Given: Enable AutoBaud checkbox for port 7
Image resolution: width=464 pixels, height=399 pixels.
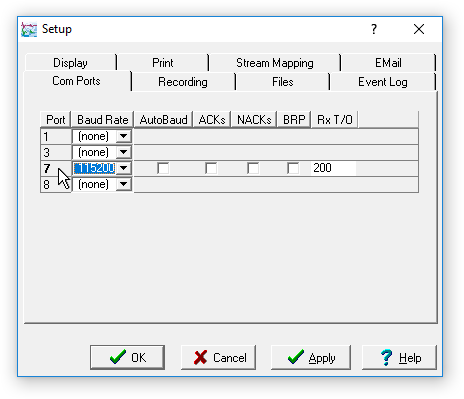Looking at the screenshot, I should point(163,168).
